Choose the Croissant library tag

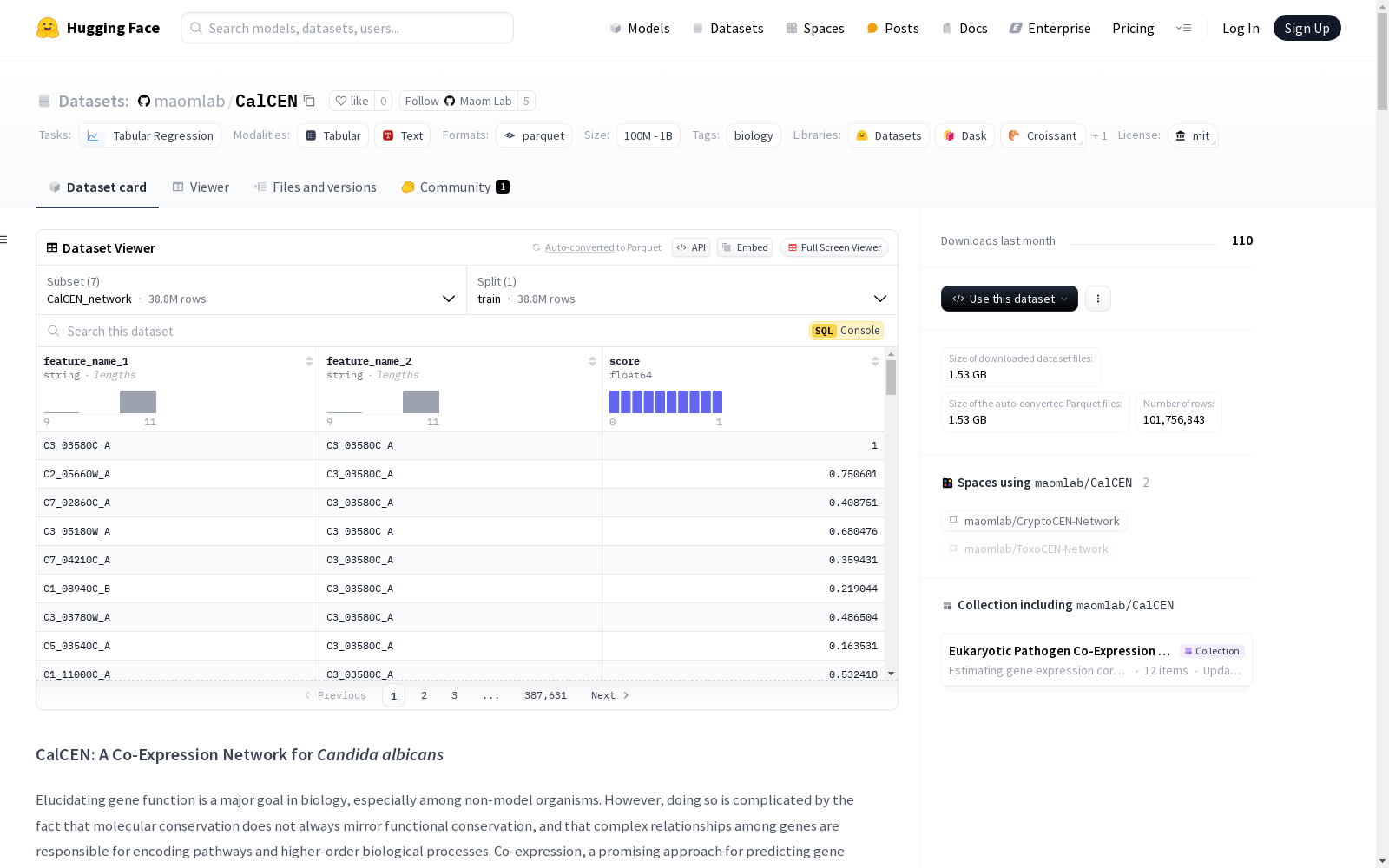click(1043, 135)
